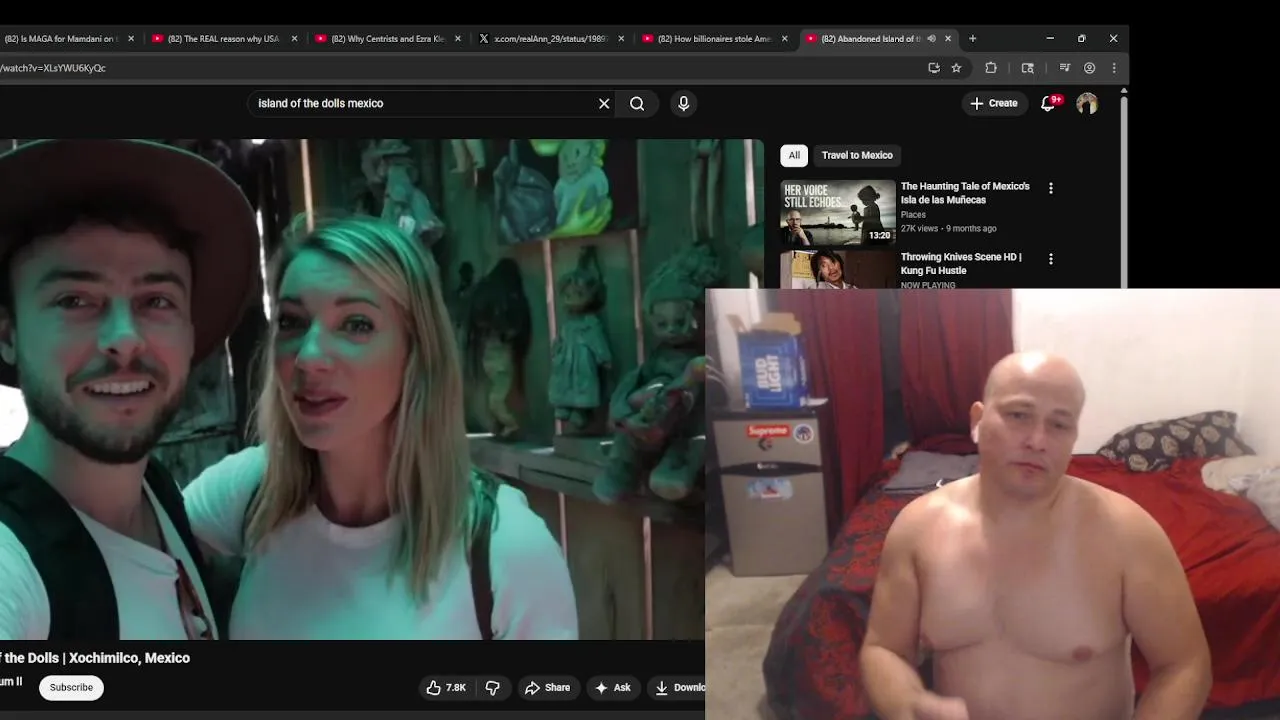Close 'The REAL reason why USA' tab

click(294, 39)
